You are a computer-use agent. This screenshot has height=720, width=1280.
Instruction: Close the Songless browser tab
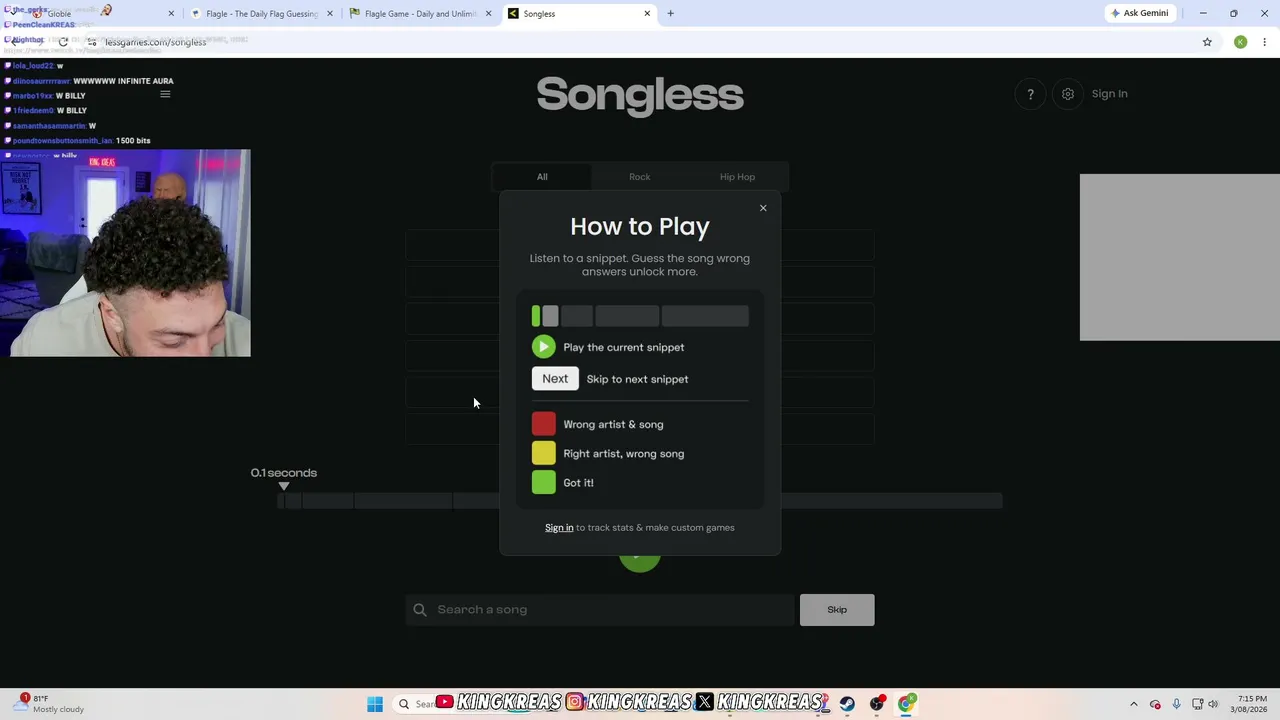coord(647,14)
